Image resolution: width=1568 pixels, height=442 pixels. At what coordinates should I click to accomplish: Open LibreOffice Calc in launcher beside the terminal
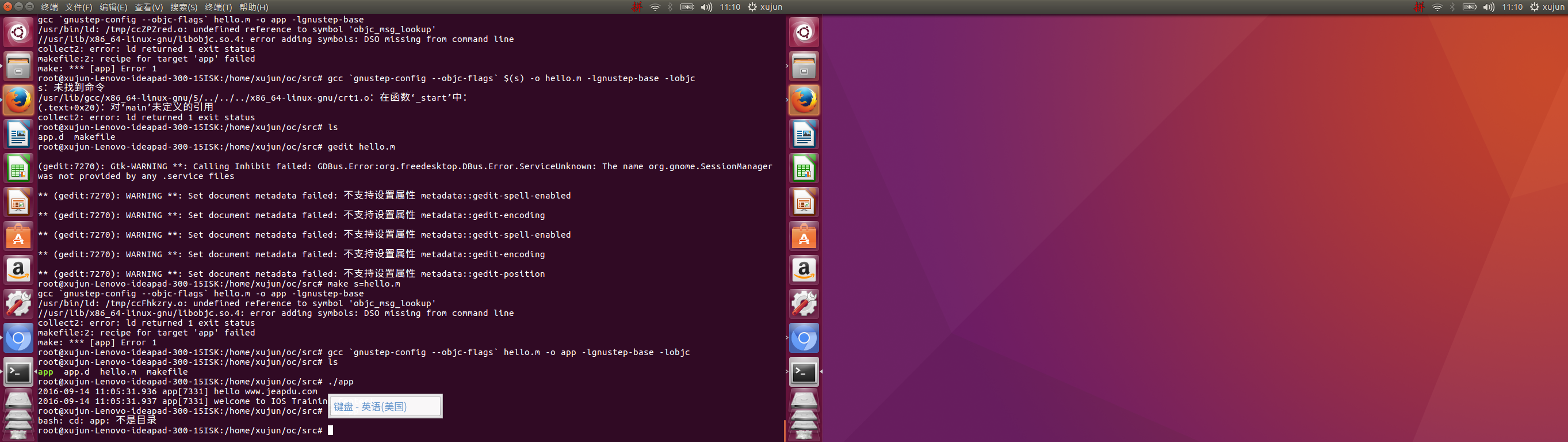point(18,168)
